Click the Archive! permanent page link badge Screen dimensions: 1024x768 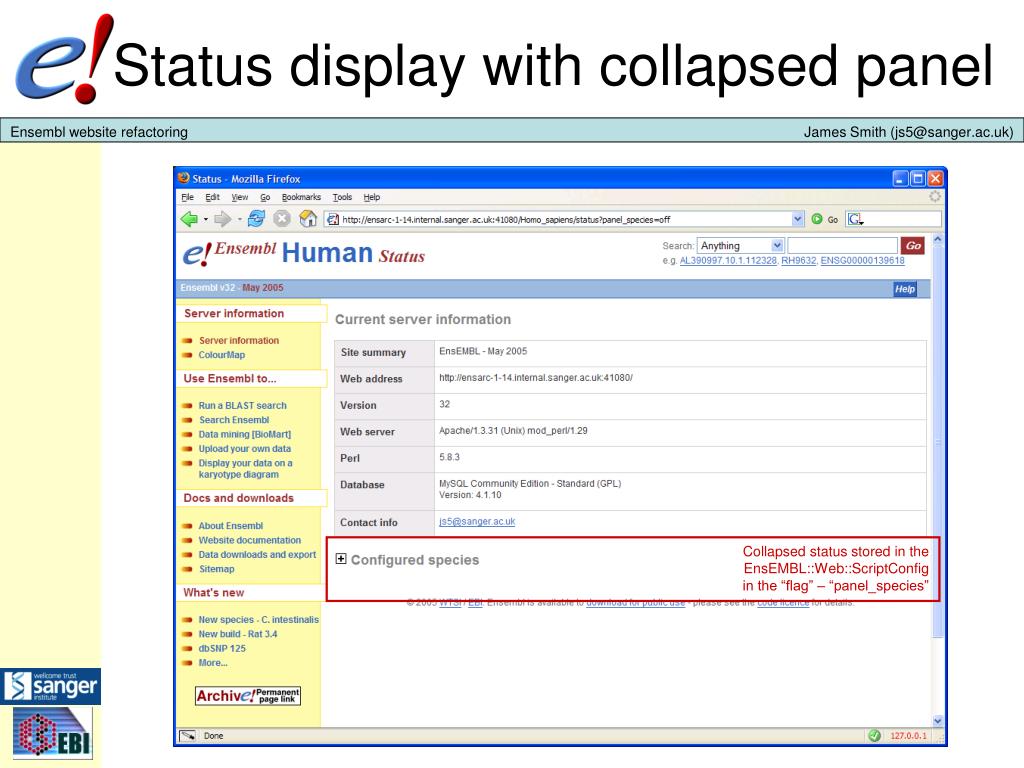point(248,696)
